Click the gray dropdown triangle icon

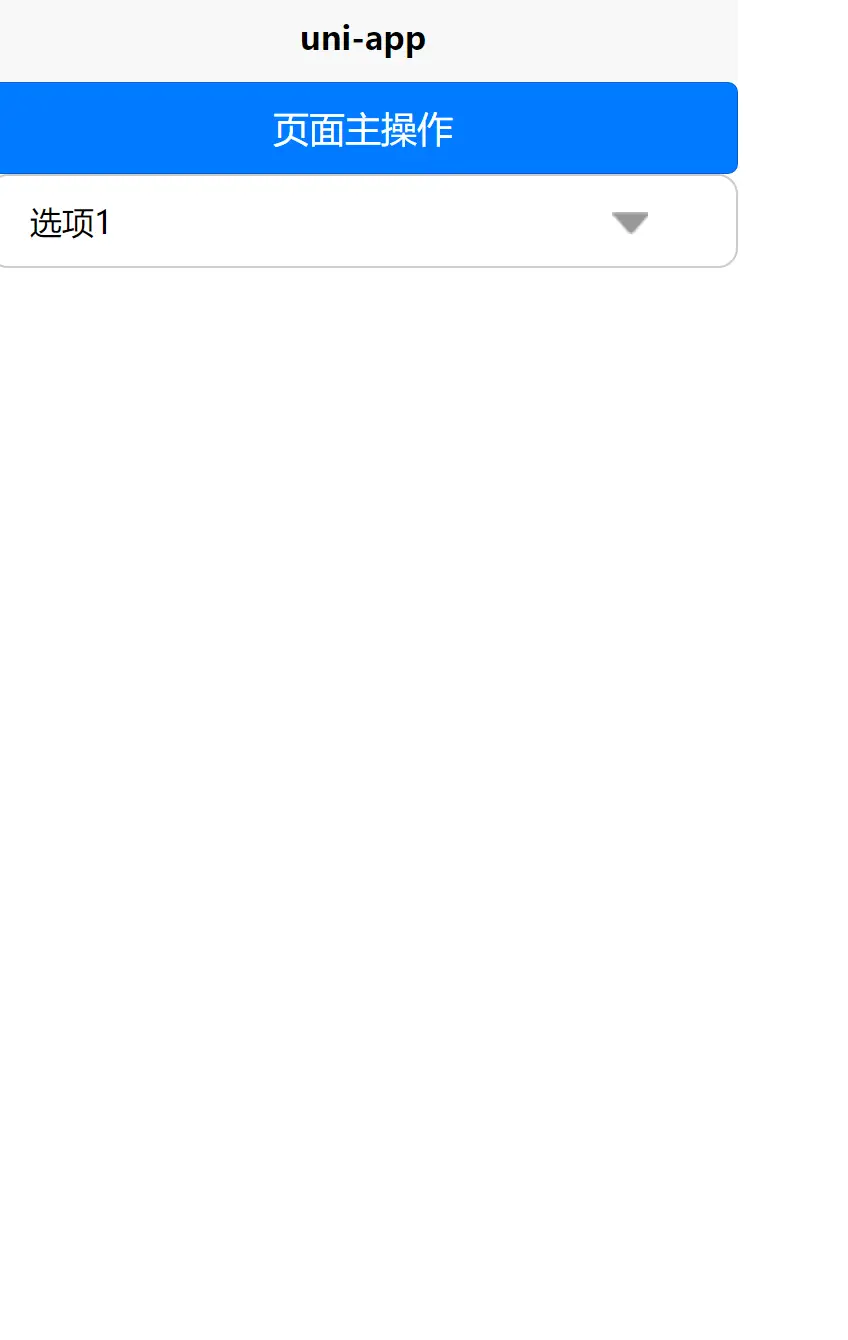630,223
